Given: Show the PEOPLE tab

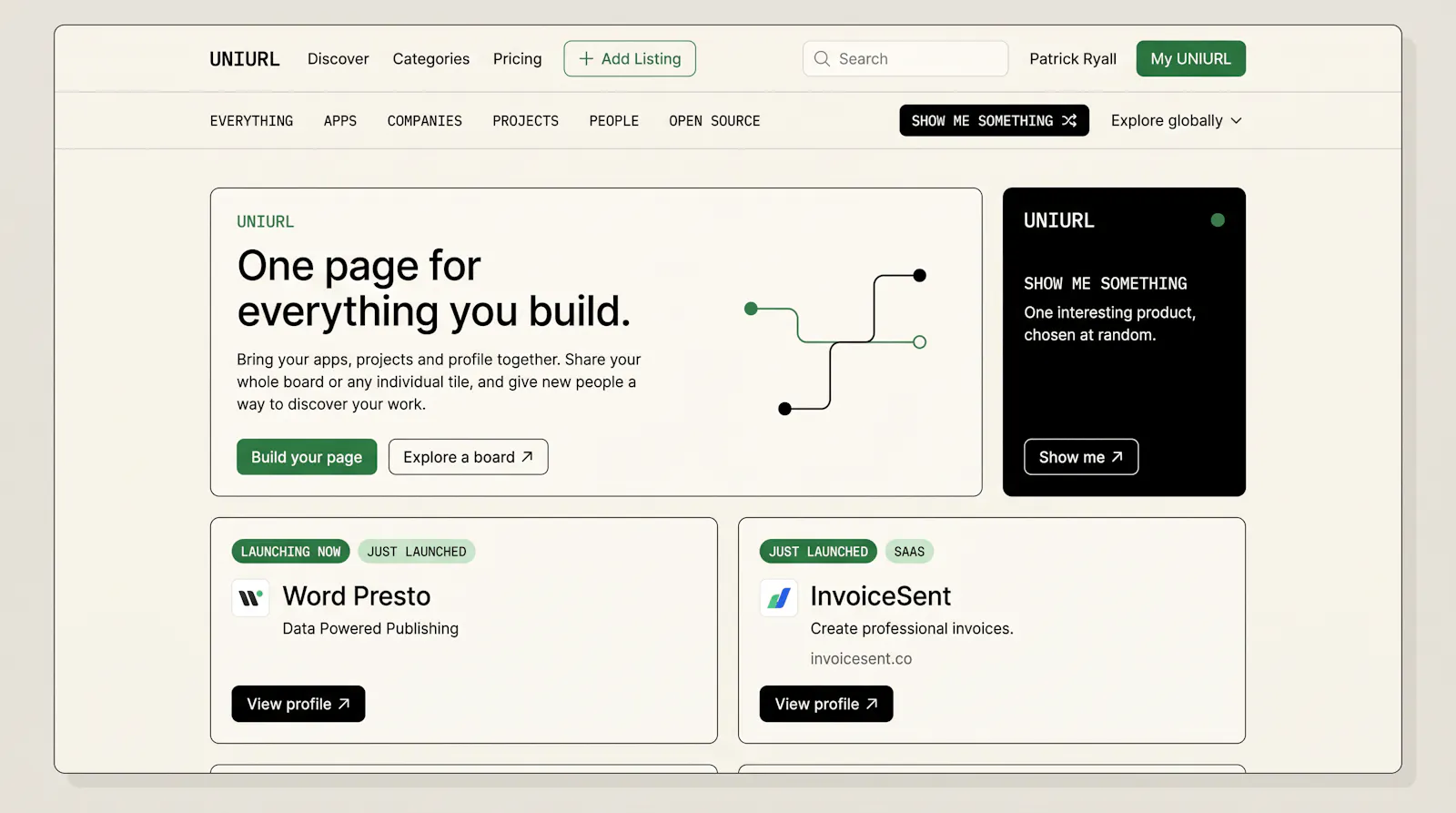Looking at the screenshot, I should point(613,121).
